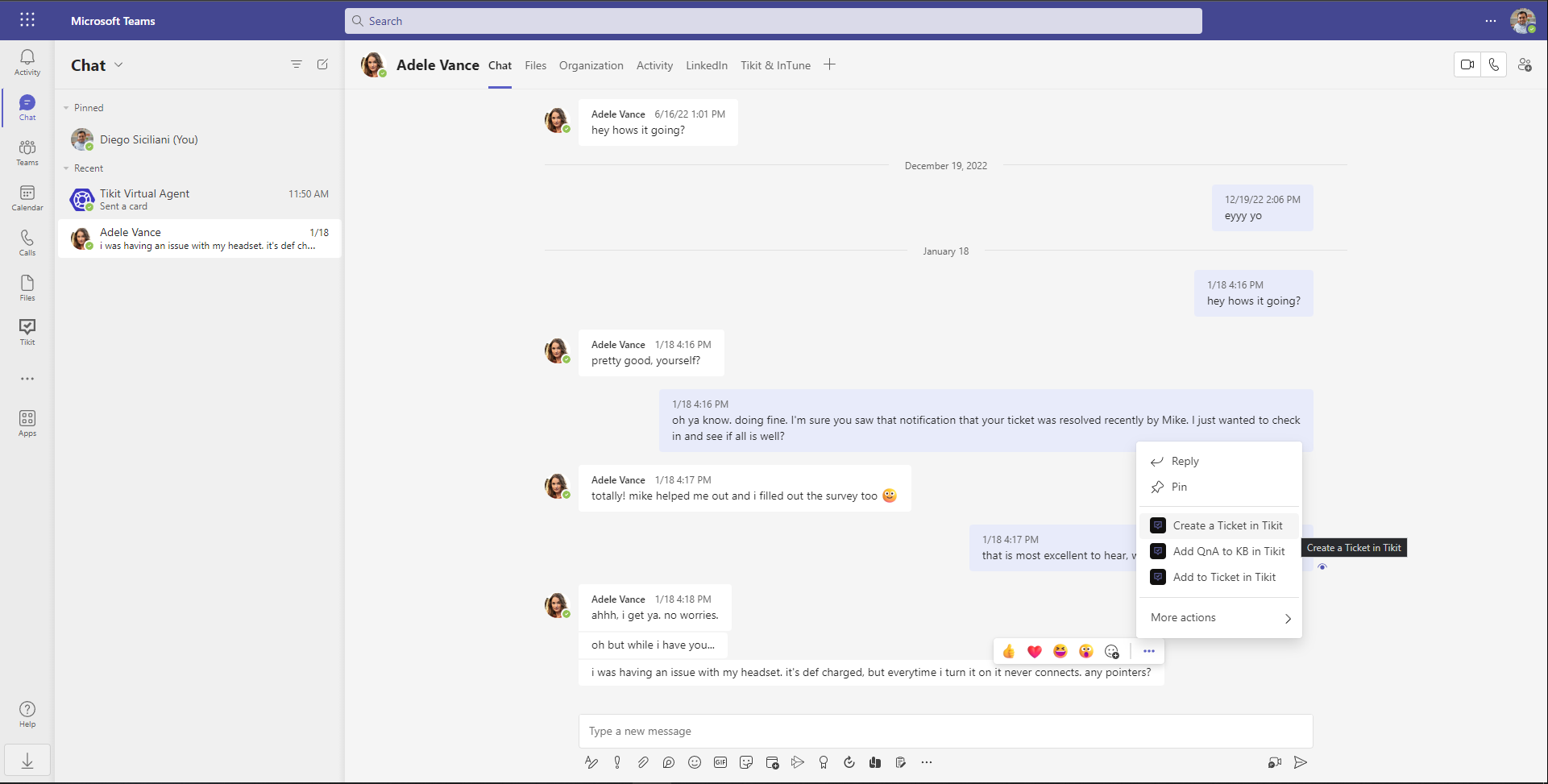React with thumbs up to Adele's message
The height and width of the screenshot is (784, 1548).
(1008, 651)
